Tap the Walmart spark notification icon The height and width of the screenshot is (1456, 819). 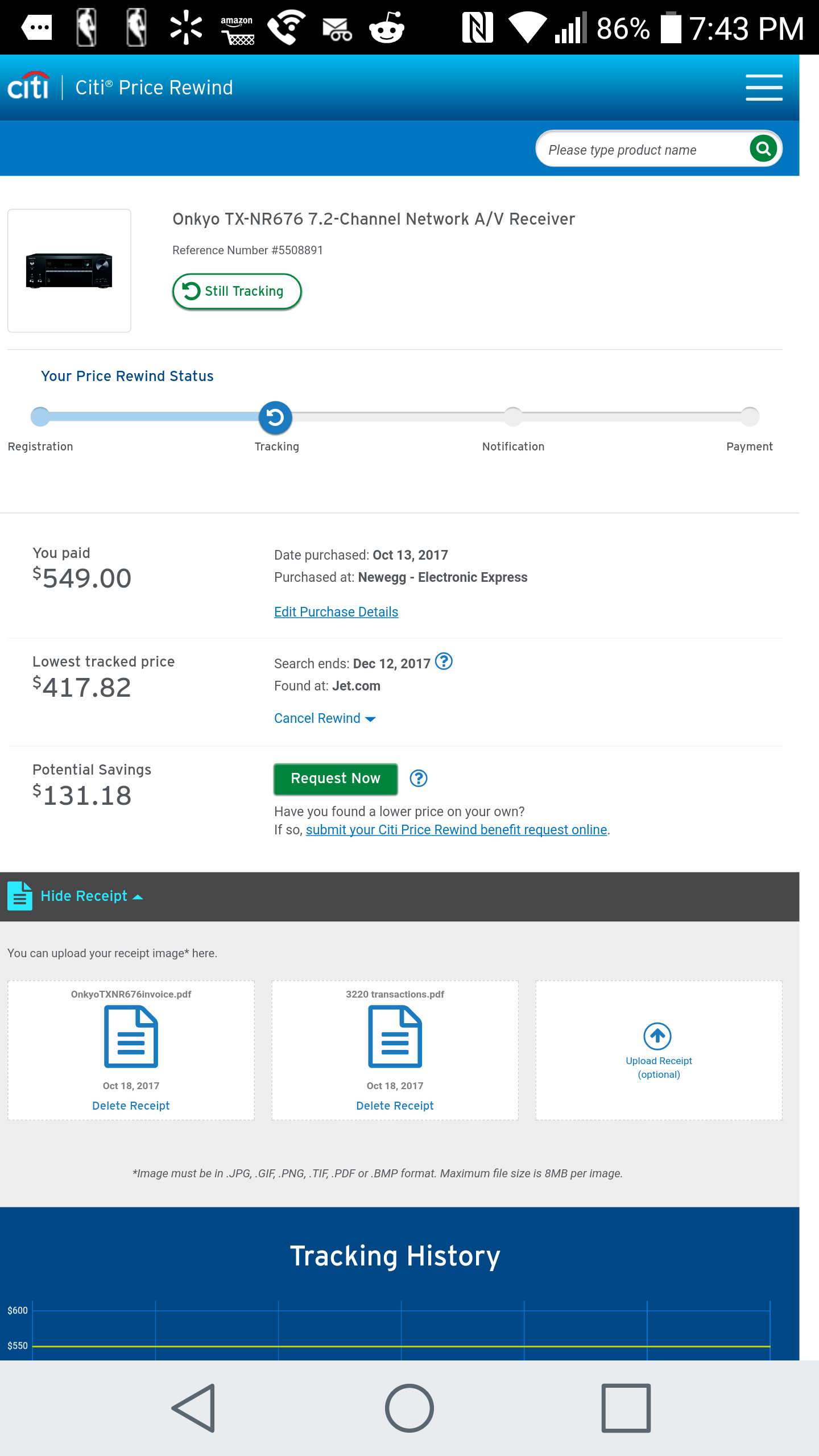186,27
